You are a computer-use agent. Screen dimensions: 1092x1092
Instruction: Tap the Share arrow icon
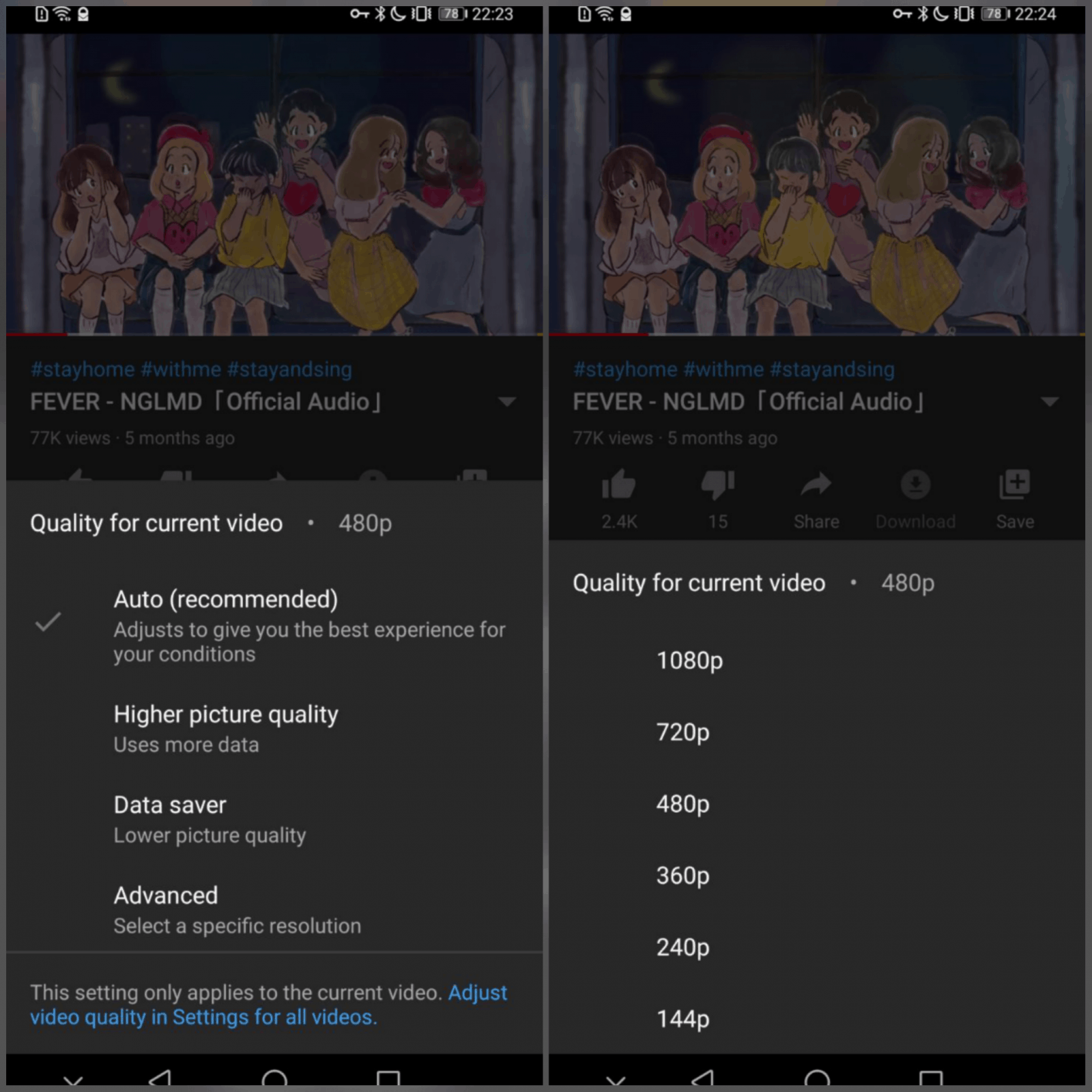(x=816, y=485)
